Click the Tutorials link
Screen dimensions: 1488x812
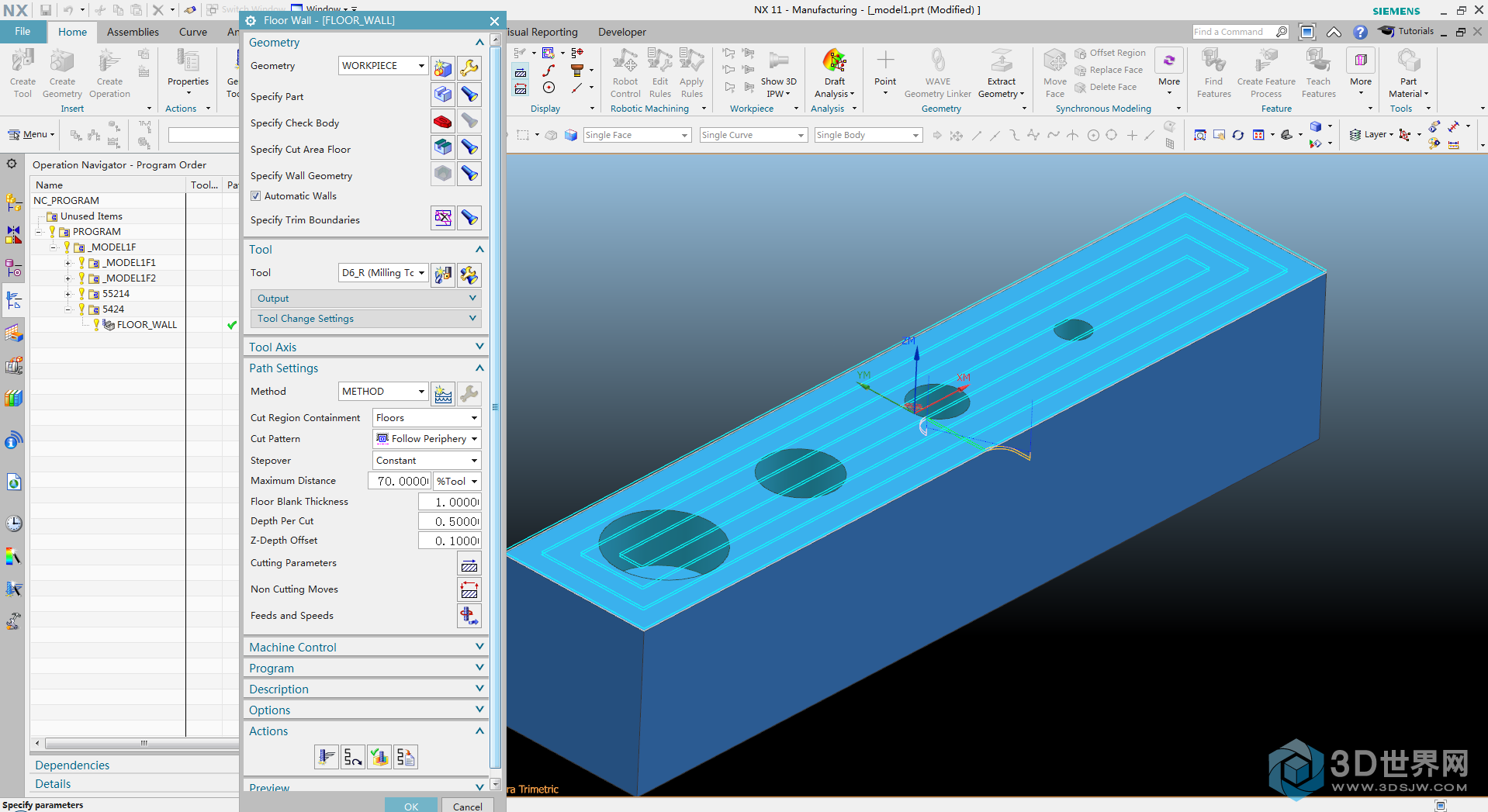click(1407, 31)
